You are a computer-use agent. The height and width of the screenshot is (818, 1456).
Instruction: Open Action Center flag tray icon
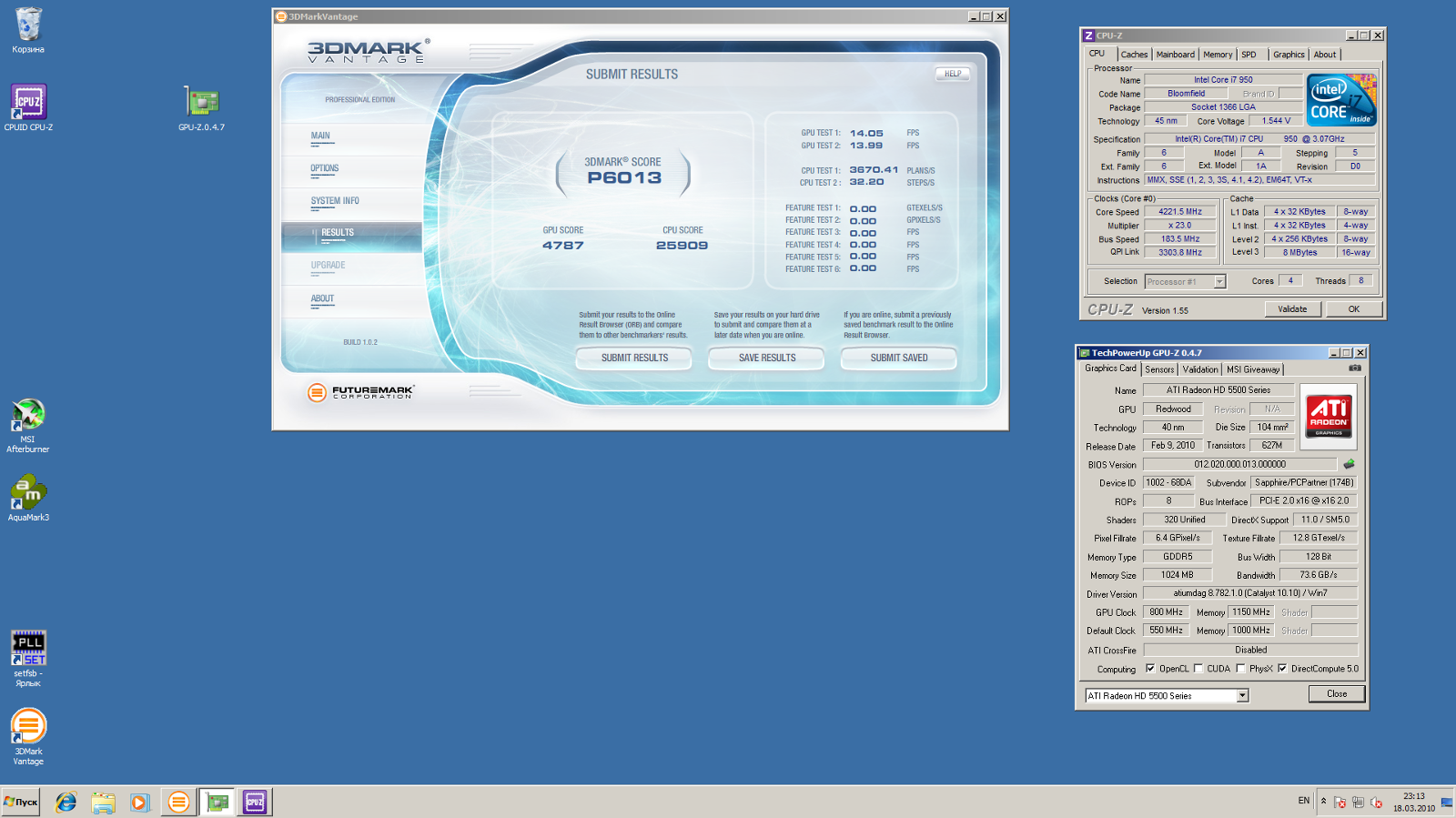point(1340,802)
